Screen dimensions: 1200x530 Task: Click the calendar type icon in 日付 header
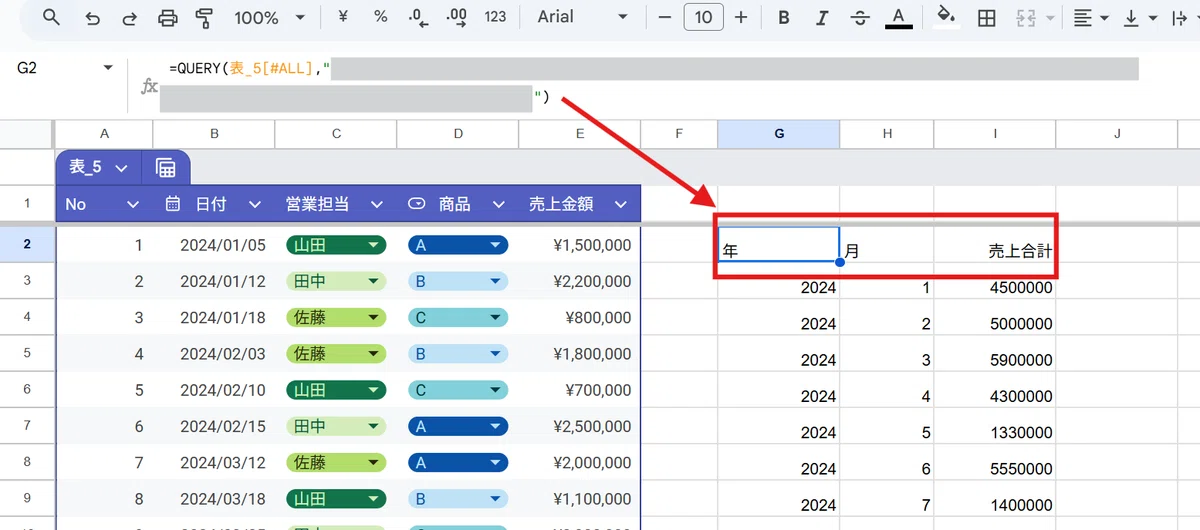click(173, 204)
